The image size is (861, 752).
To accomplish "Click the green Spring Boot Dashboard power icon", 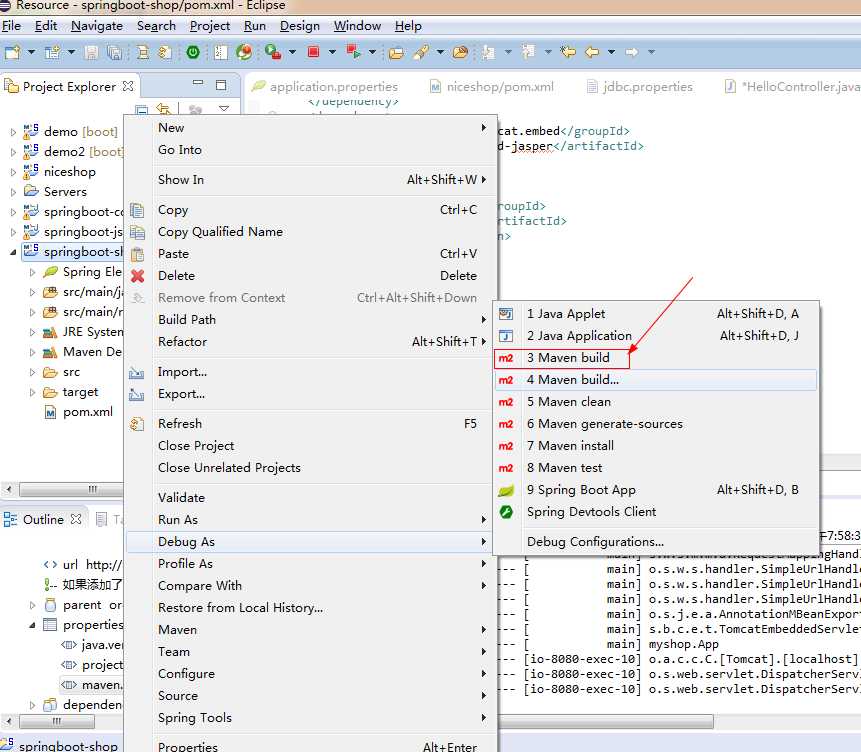I will tap(193, 52).
